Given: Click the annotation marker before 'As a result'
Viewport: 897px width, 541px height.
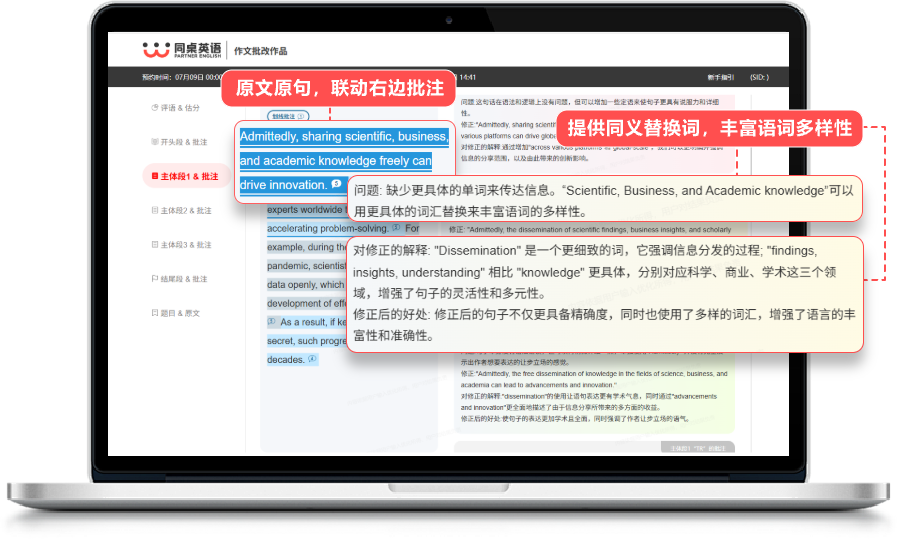Looking at the screenshot, I should coord(271,322).
